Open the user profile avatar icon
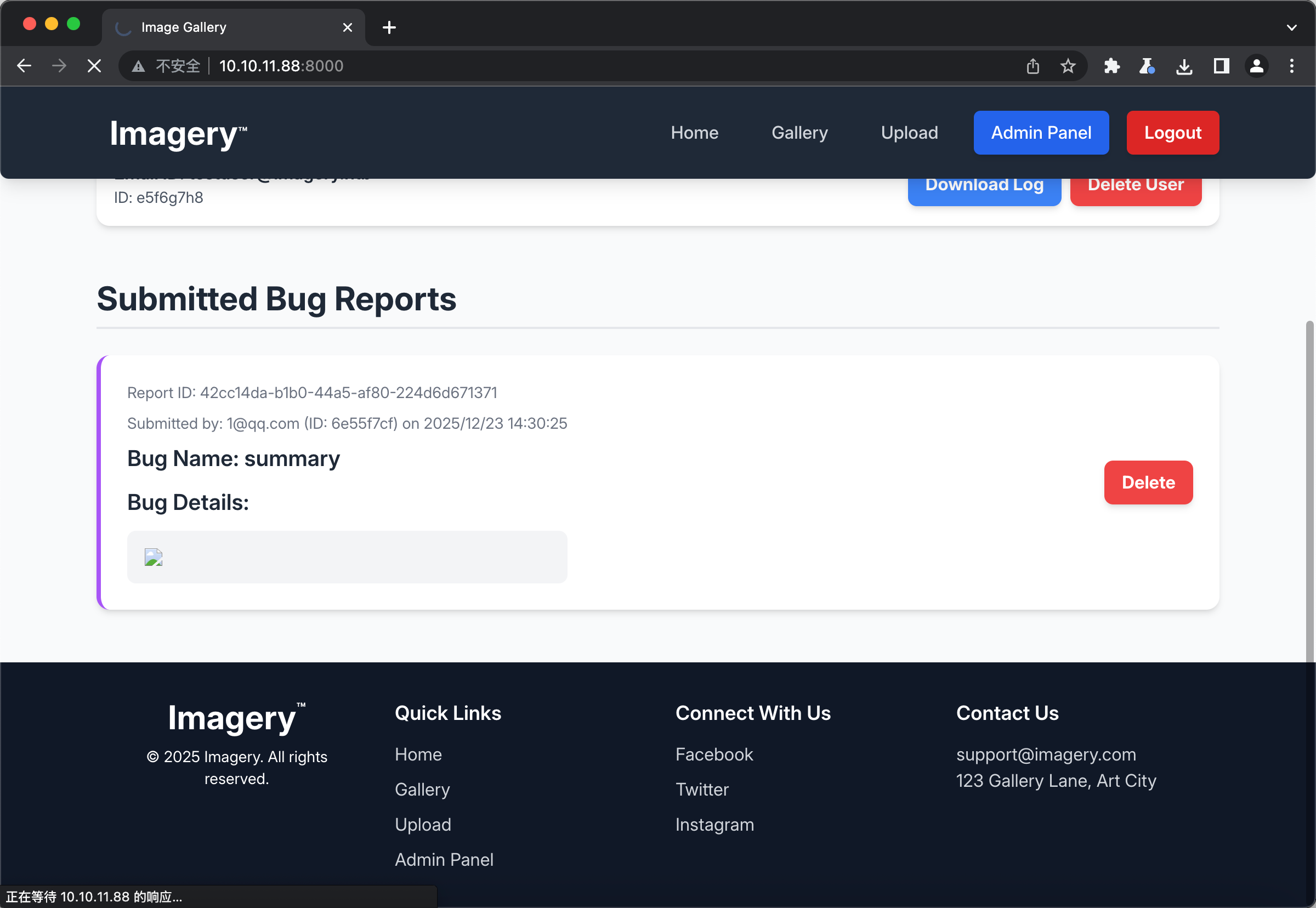The height and width of the screenshot is (908, 1316). click(x=1256, y=66)
